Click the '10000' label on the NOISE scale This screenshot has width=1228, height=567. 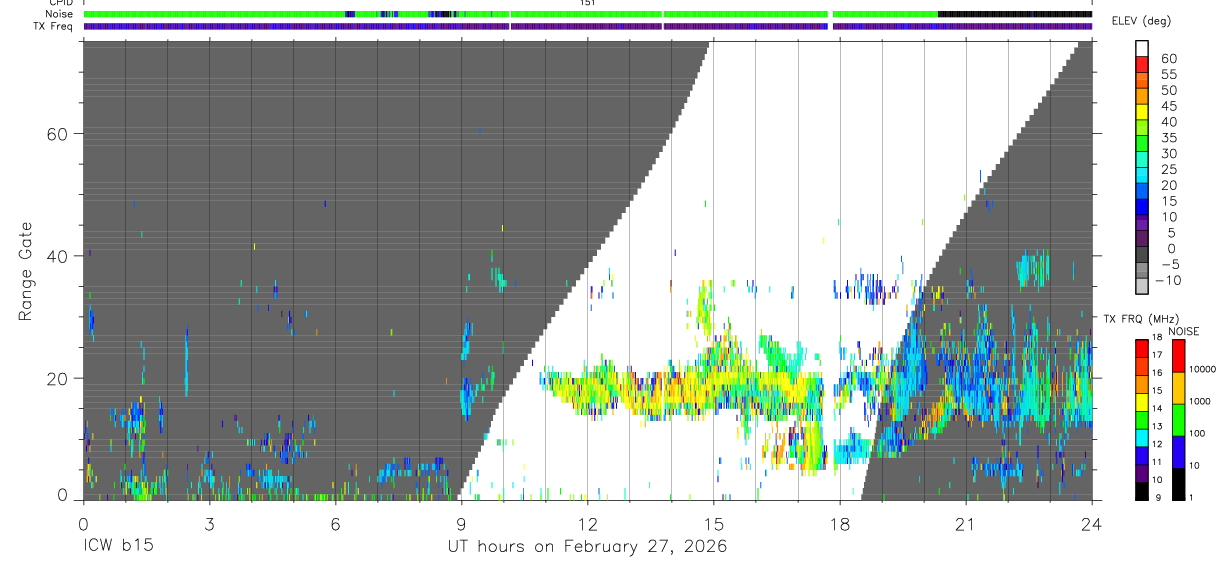1202,369
